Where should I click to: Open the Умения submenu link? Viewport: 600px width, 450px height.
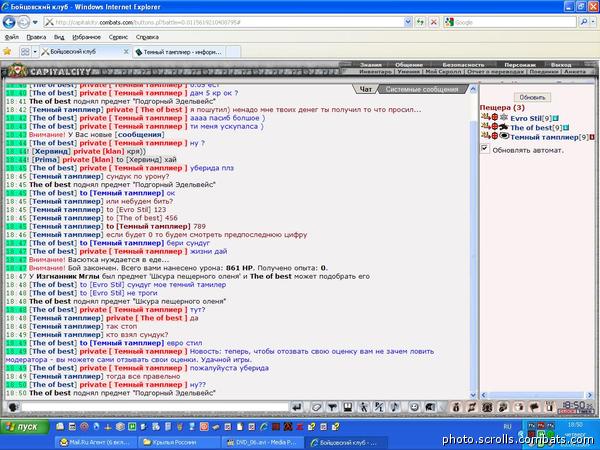coord(408,72)
